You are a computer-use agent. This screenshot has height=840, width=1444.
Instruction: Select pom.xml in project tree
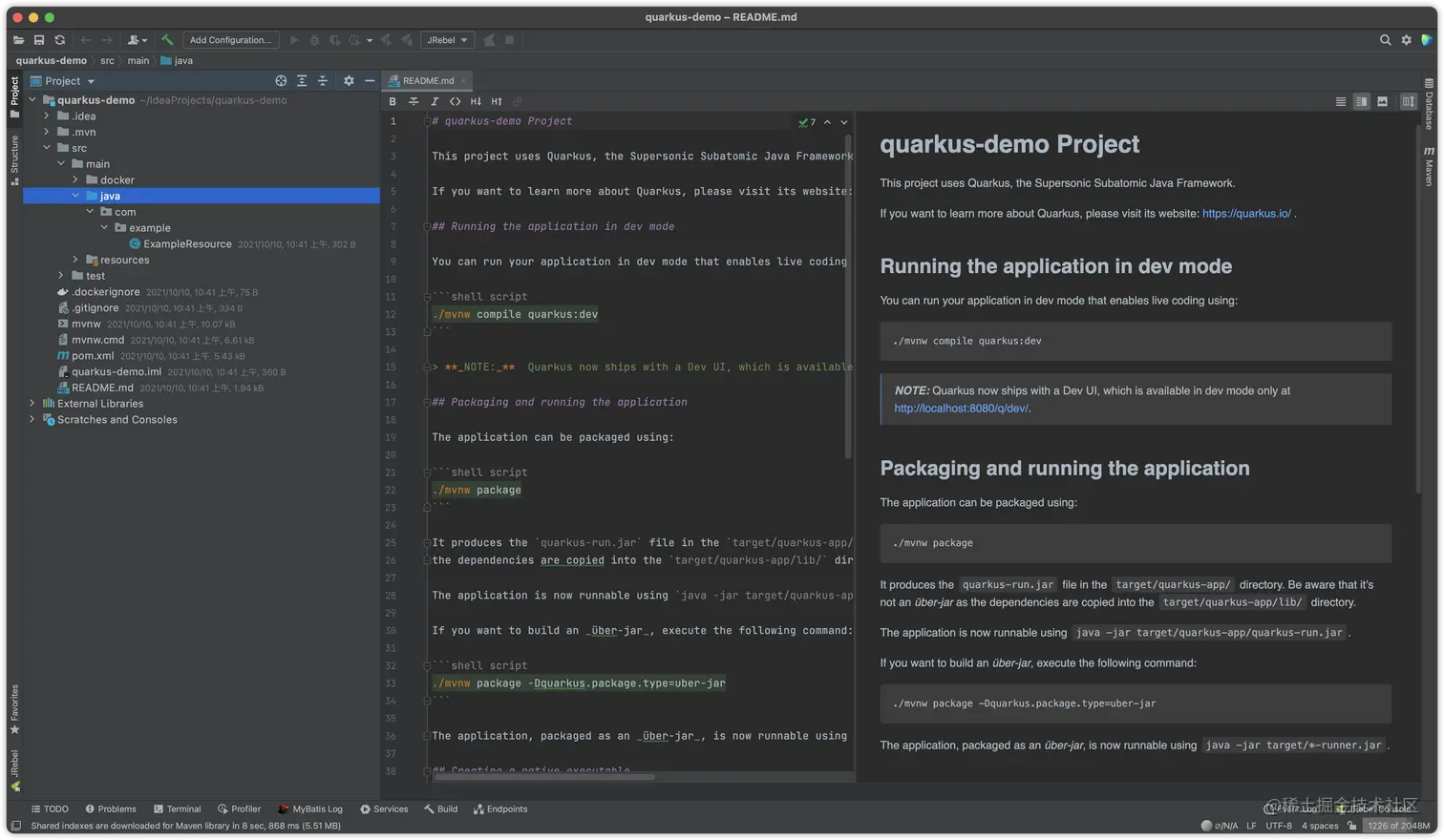click(x=93, y=356)
